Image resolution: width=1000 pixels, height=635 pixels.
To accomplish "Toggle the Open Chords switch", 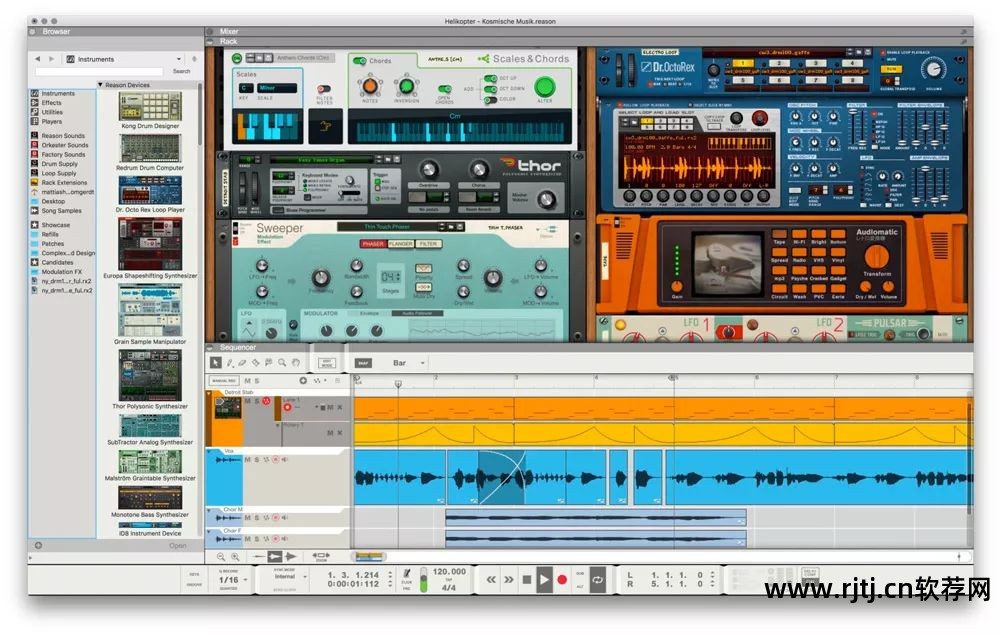I will [x=445, y=89].
